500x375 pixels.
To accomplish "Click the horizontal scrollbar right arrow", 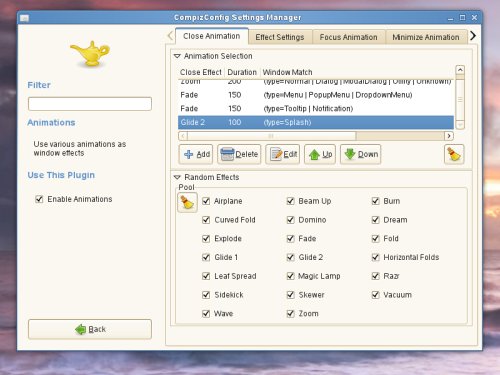I will (449, 136).
